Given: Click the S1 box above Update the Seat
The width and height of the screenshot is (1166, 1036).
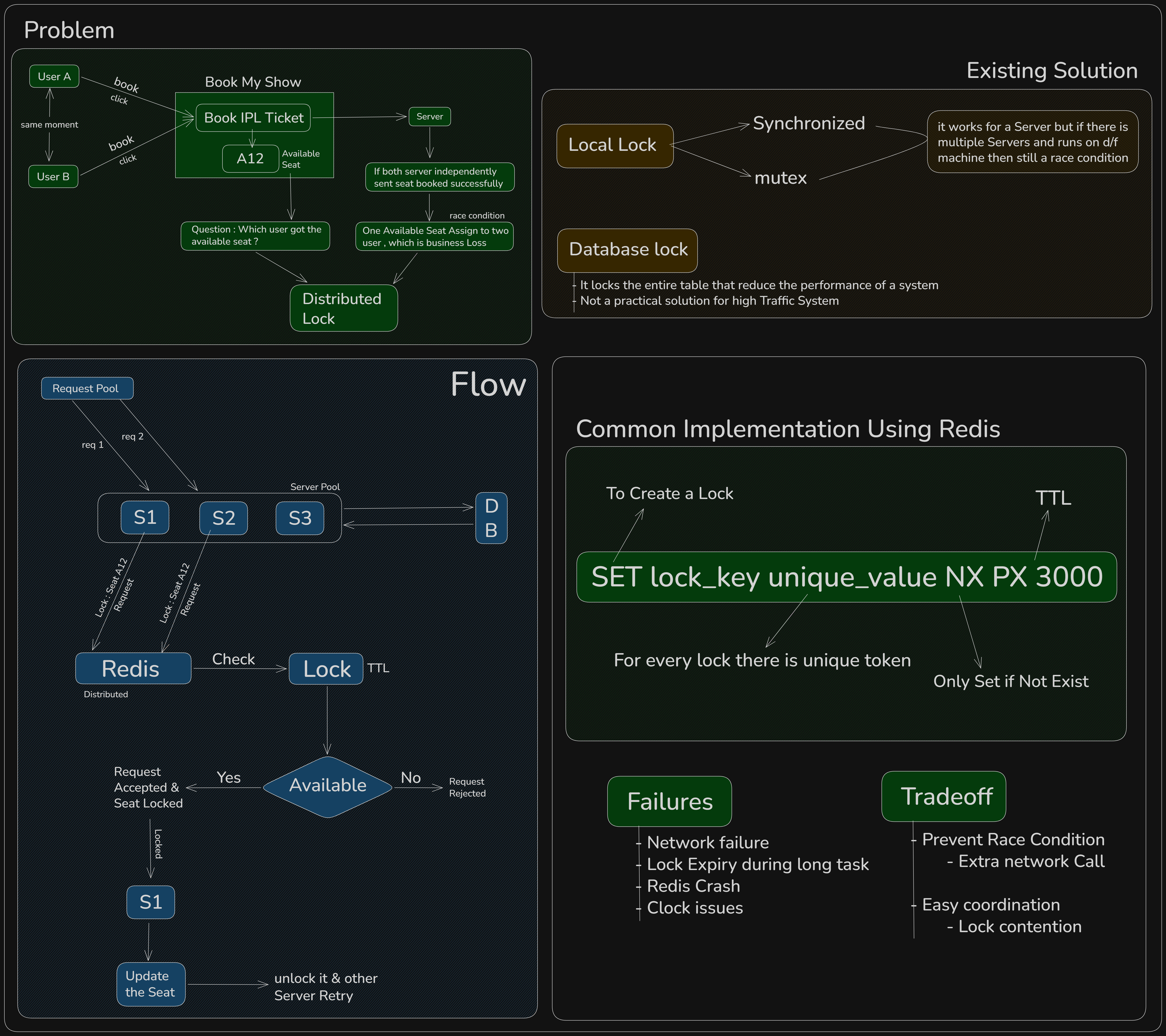Looking at the screenshot, I should pos(151,902).
